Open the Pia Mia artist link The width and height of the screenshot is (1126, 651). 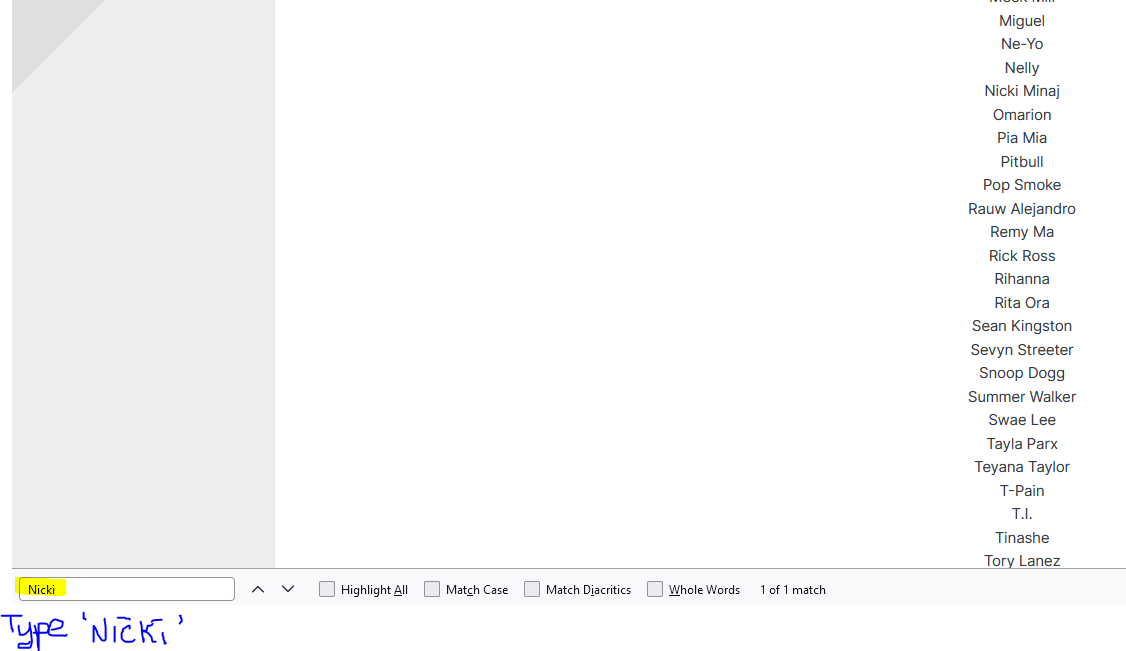(x=1022, y=138)
